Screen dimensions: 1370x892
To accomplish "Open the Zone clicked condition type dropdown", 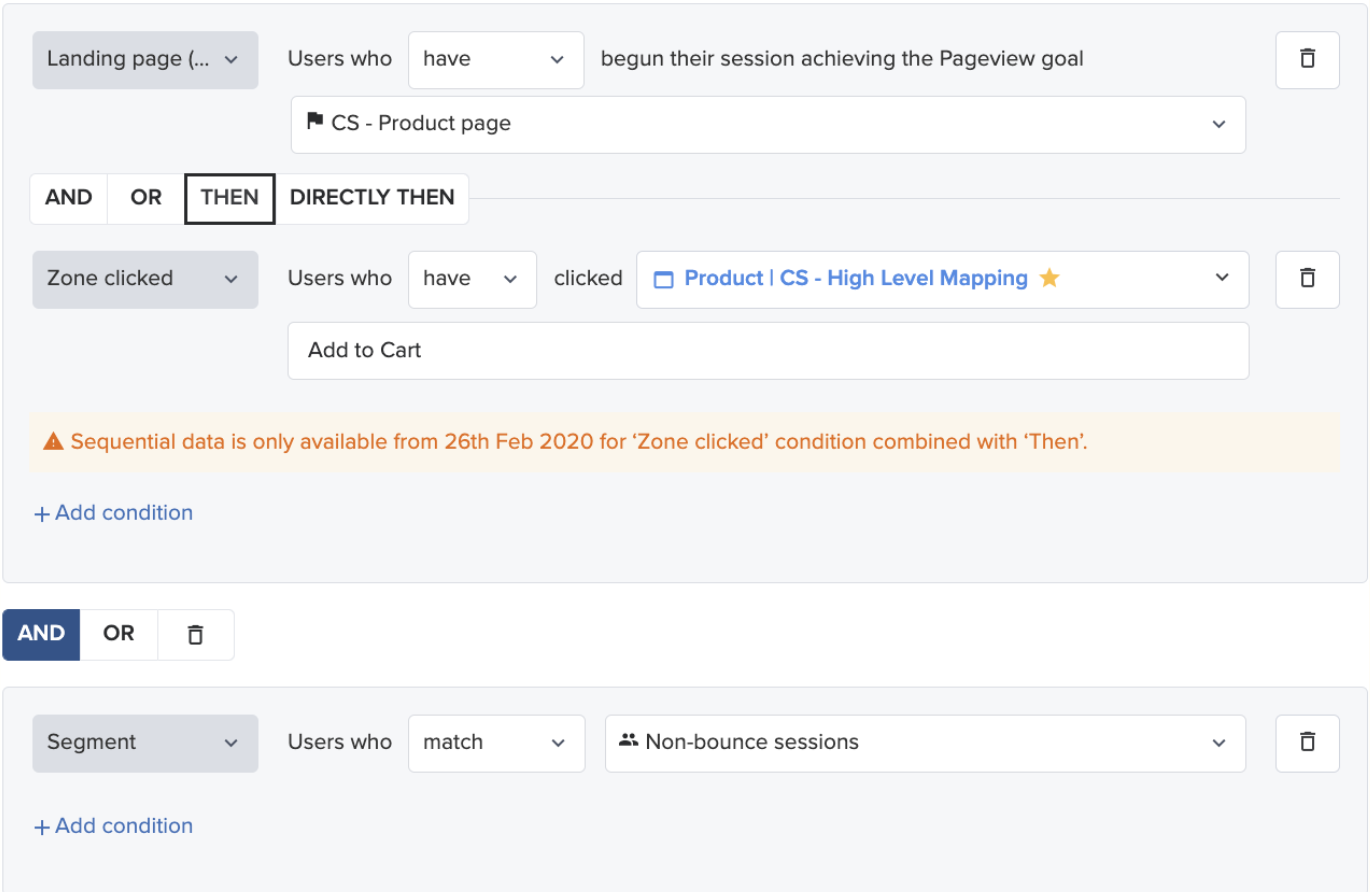I will click(x=145, y=278).
